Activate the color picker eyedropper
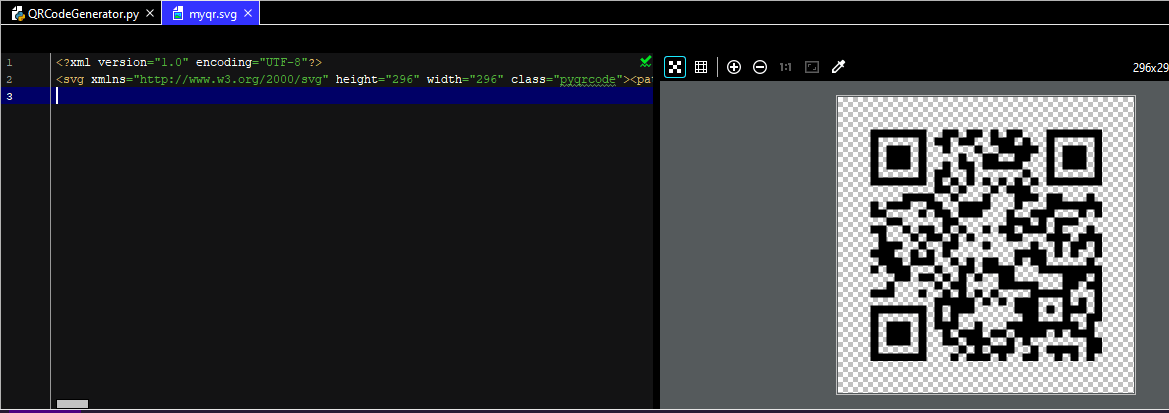 click(x=838, y=67)
